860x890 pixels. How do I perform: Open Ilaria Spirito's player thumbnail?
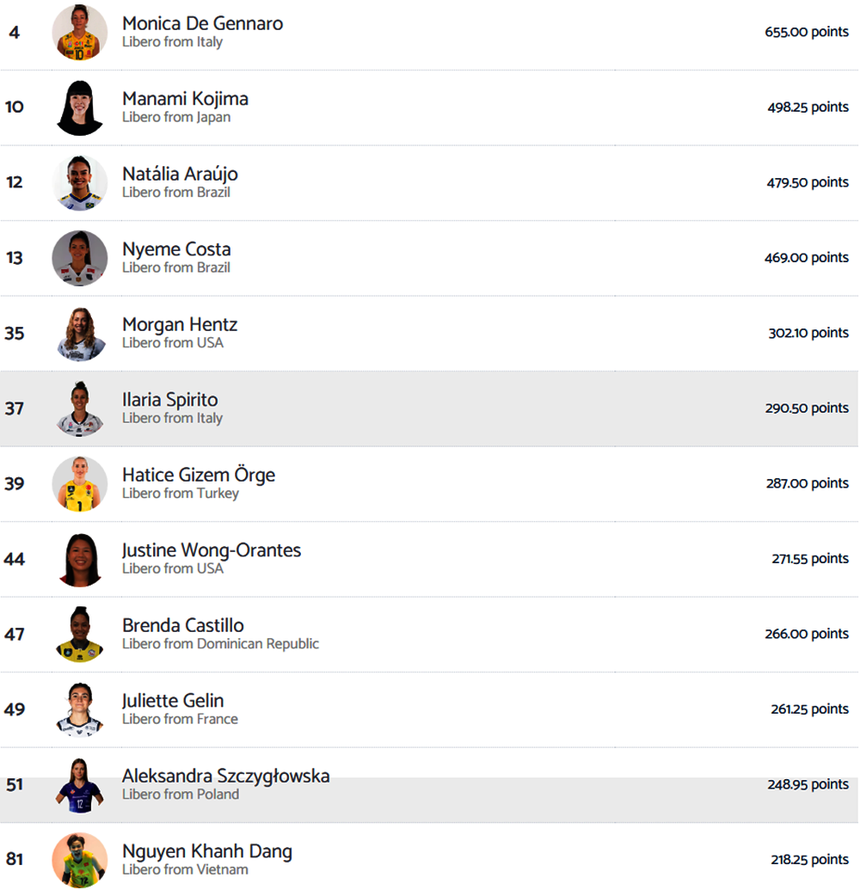[80, 408]
